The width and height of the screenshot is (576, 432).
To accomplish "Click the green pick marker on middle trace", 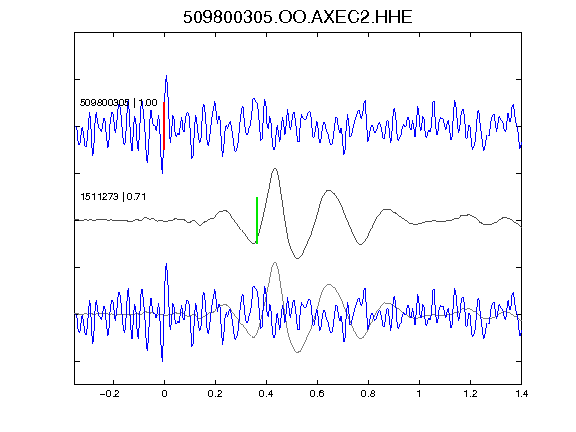I will 257,220.
